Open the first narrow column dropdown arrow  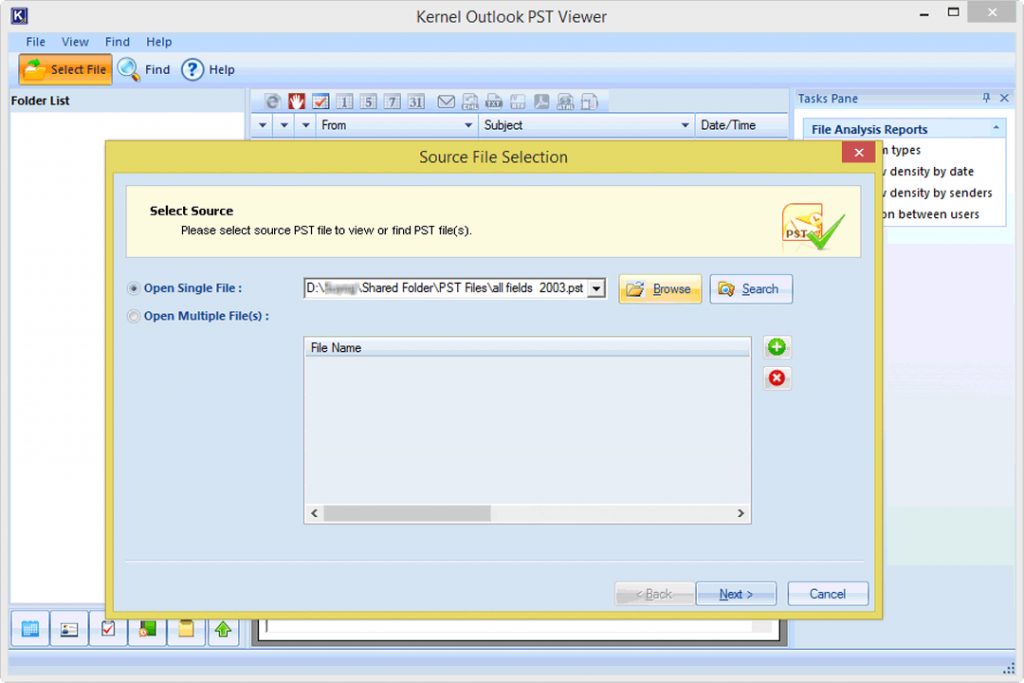pos(263,125)
